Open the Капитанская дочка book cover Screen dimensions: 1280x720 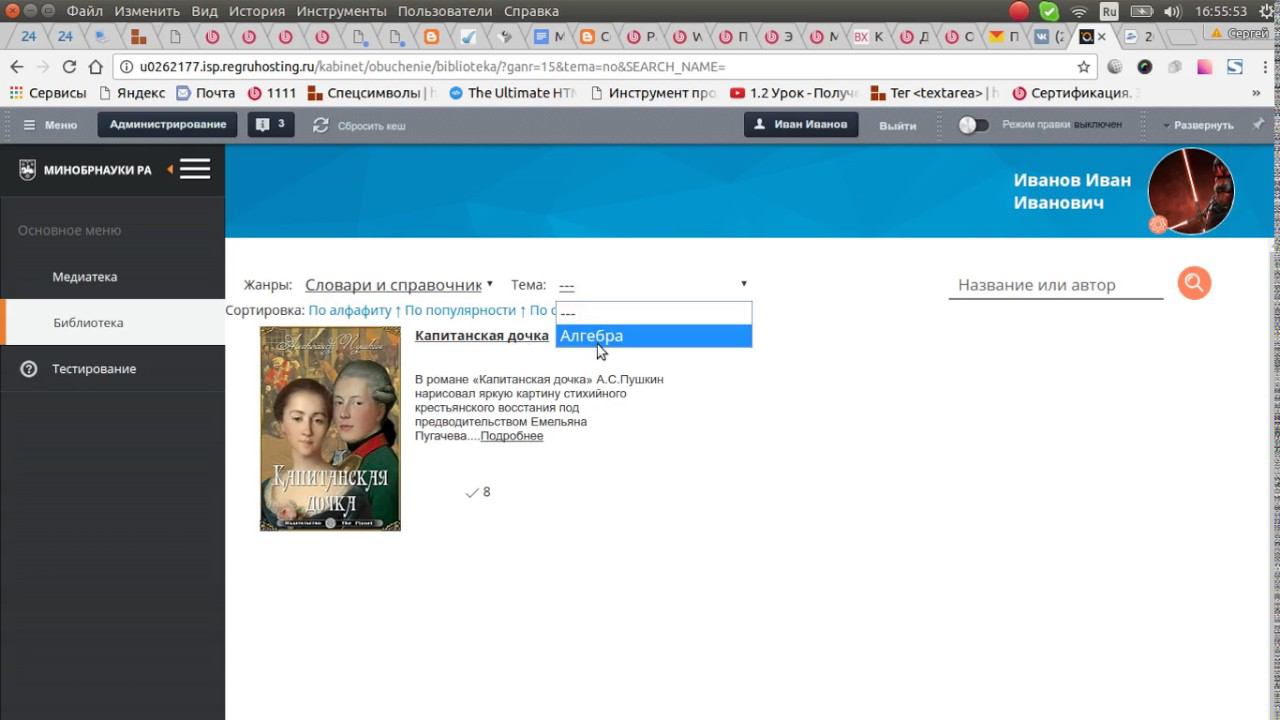[x=330, y=428]
